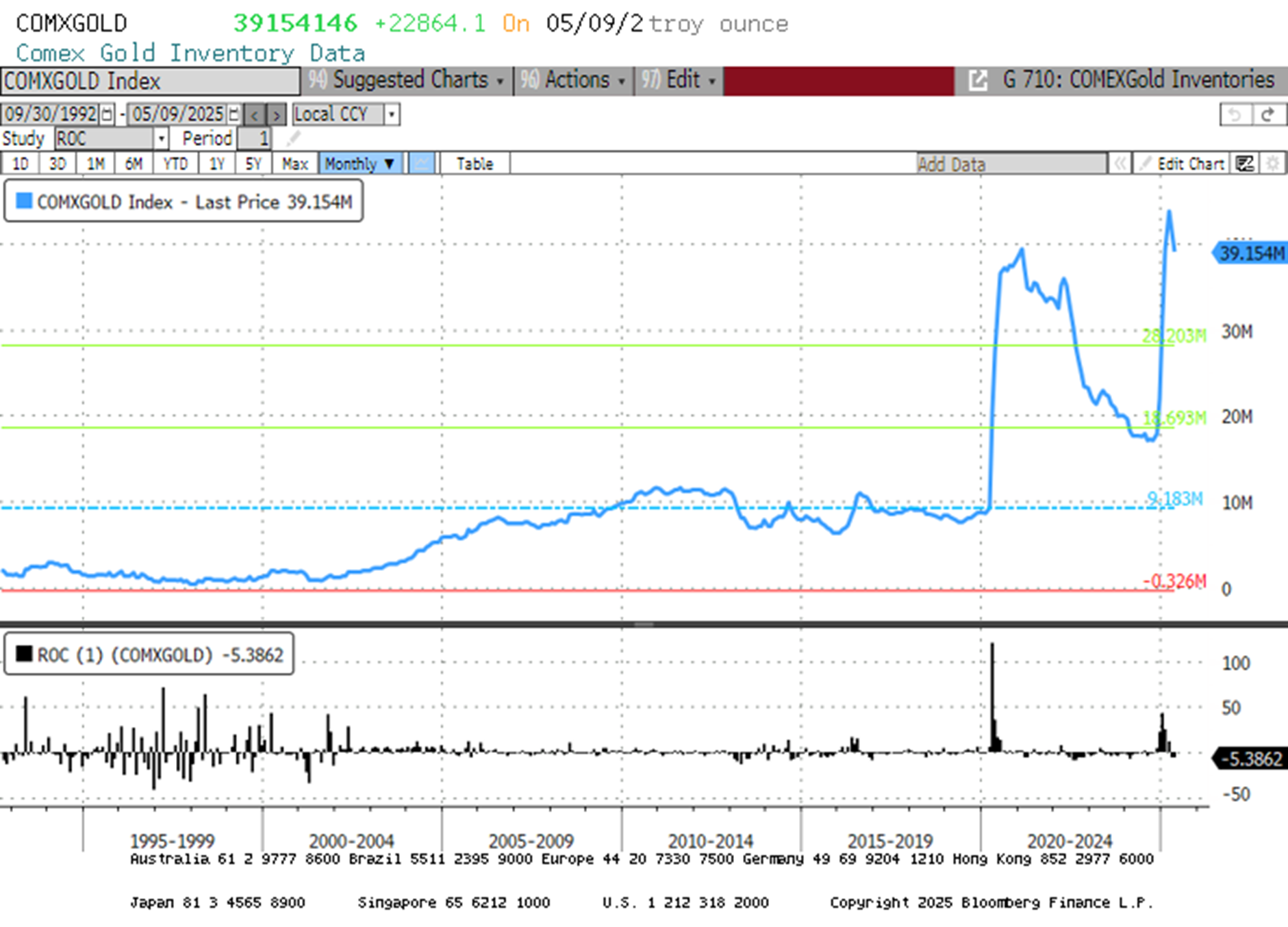Enable the Max time range

tap(294, 164)
